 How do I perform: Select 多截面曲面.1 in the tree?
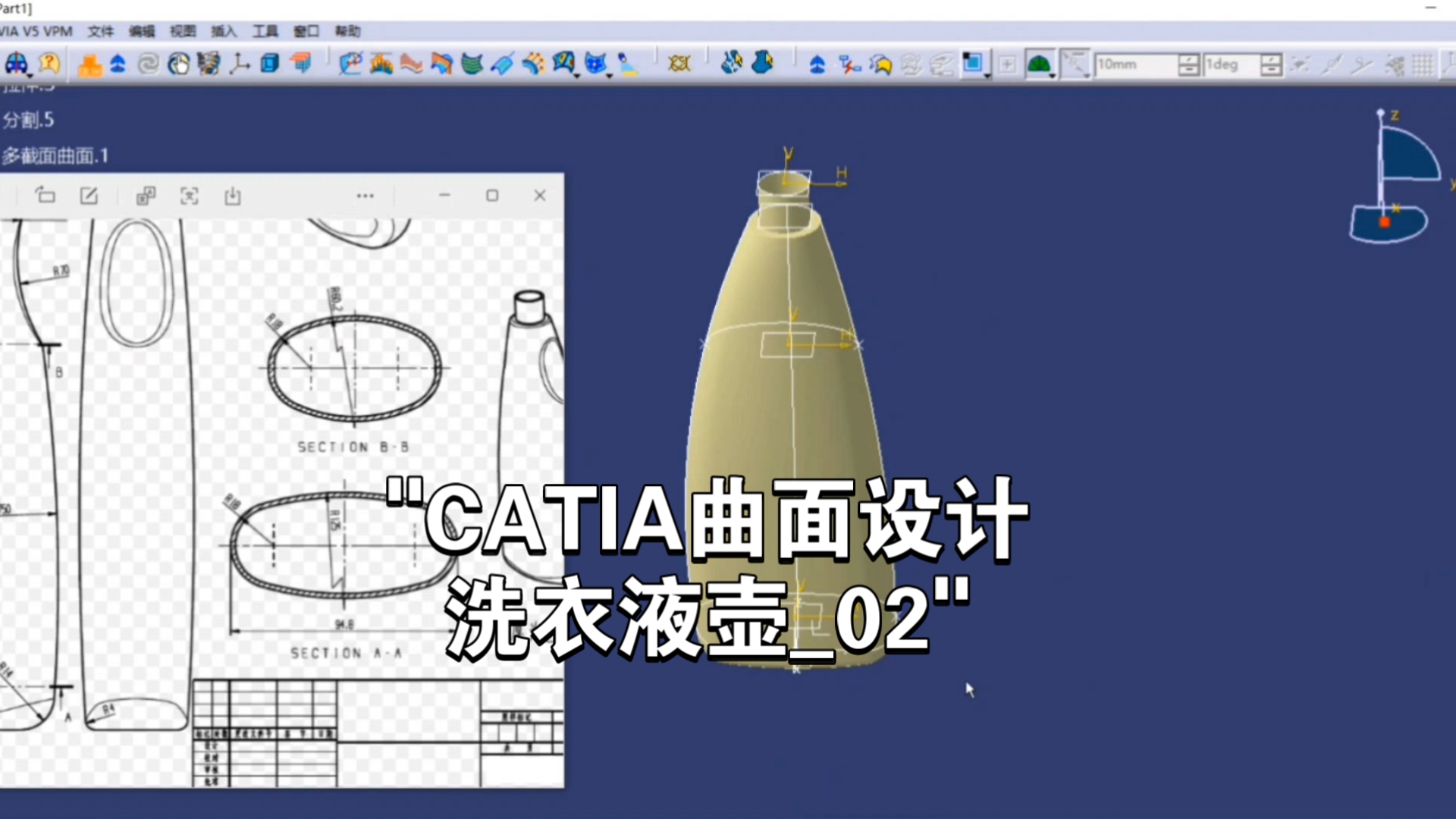point(55,156)
